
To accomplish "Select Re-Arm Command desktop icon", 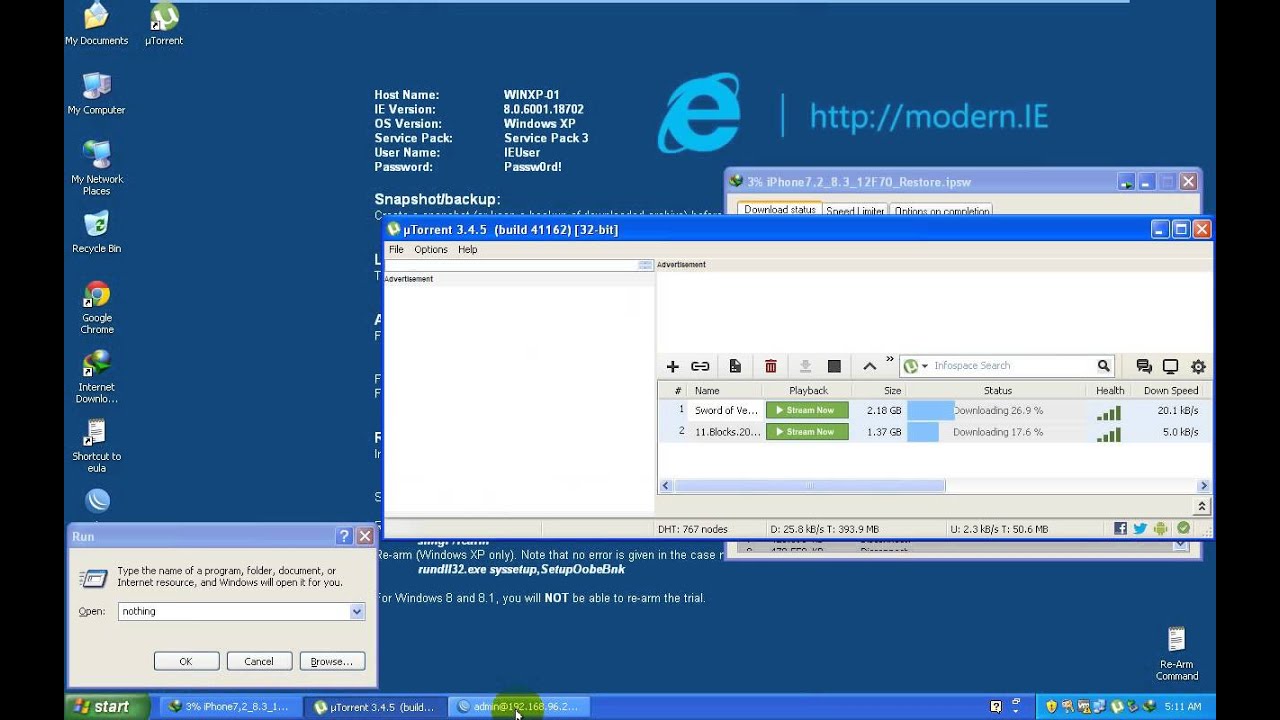I will pos(1176,653).
